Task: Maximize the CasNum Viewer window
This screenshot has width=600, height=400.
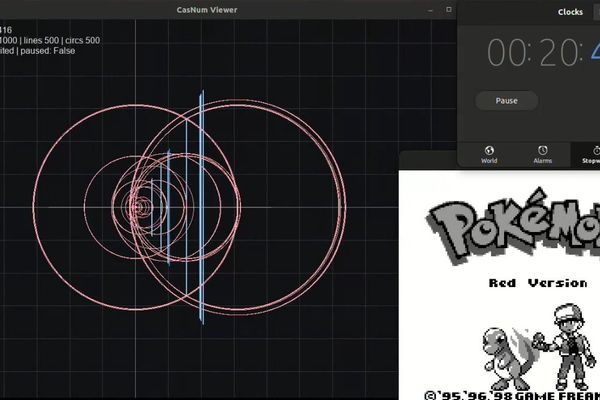Action: [x=449, y=10]
